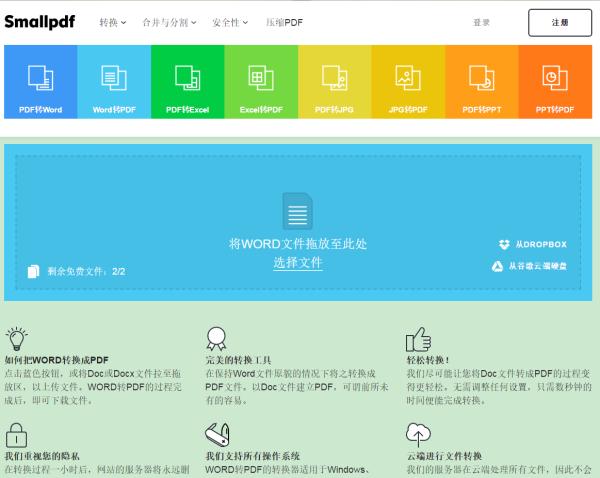
Task: Open the PDF转PPT tile
Action: coord(482,82)
